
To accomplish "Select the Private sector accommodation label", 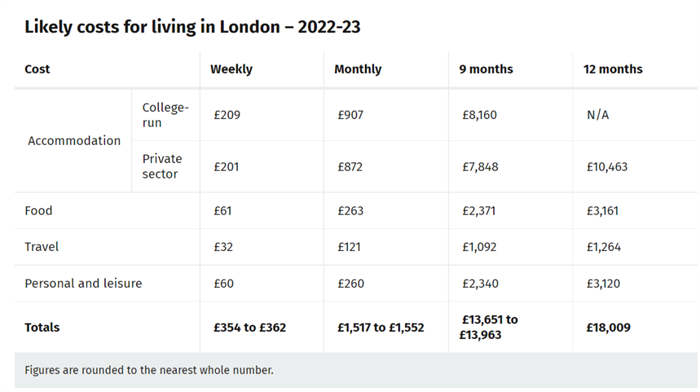I will pos(162,166).
